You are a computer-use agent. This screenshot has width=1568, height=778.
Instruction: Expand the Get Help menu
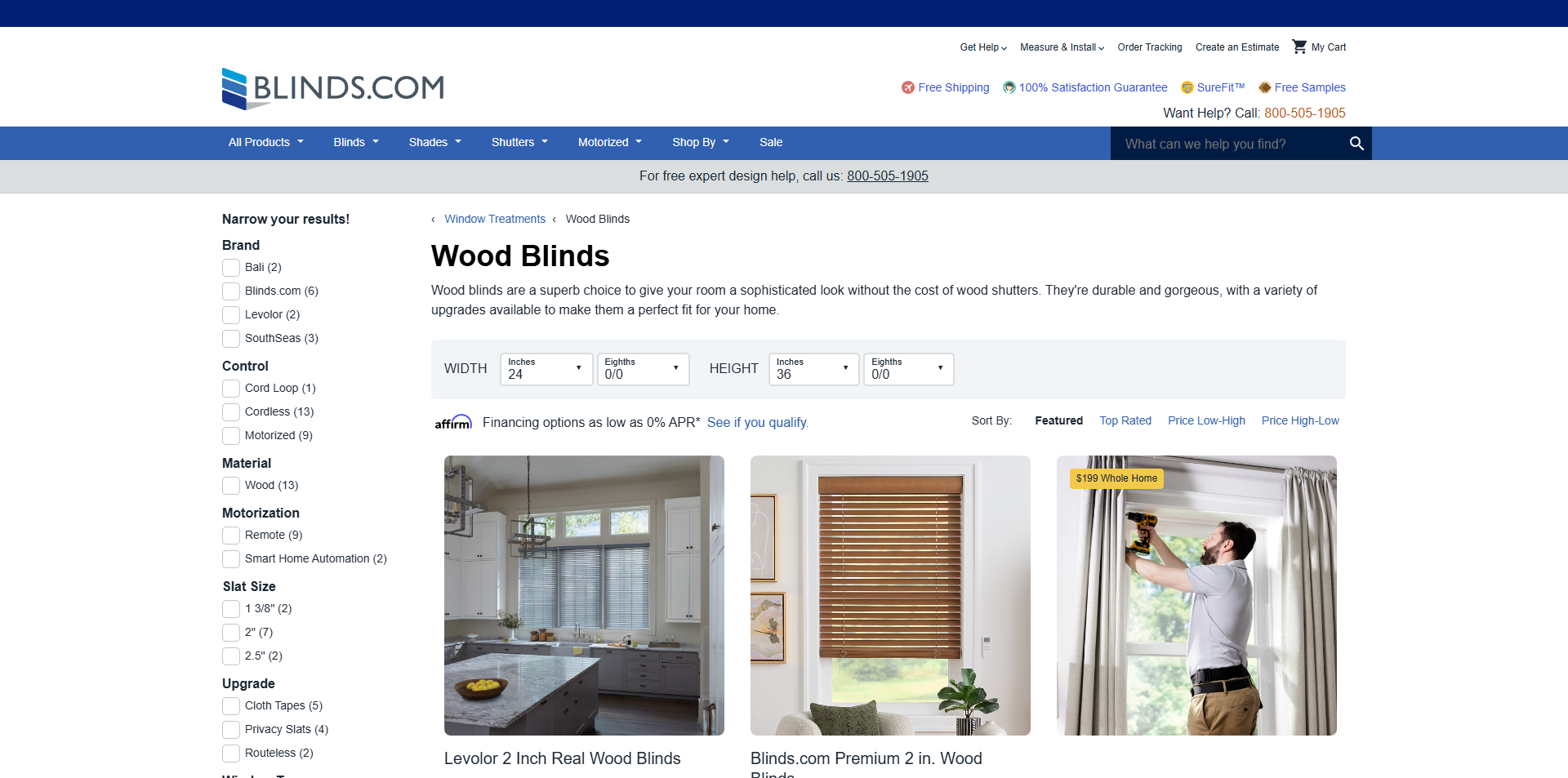pyautogui.click(x=983, y=47)
